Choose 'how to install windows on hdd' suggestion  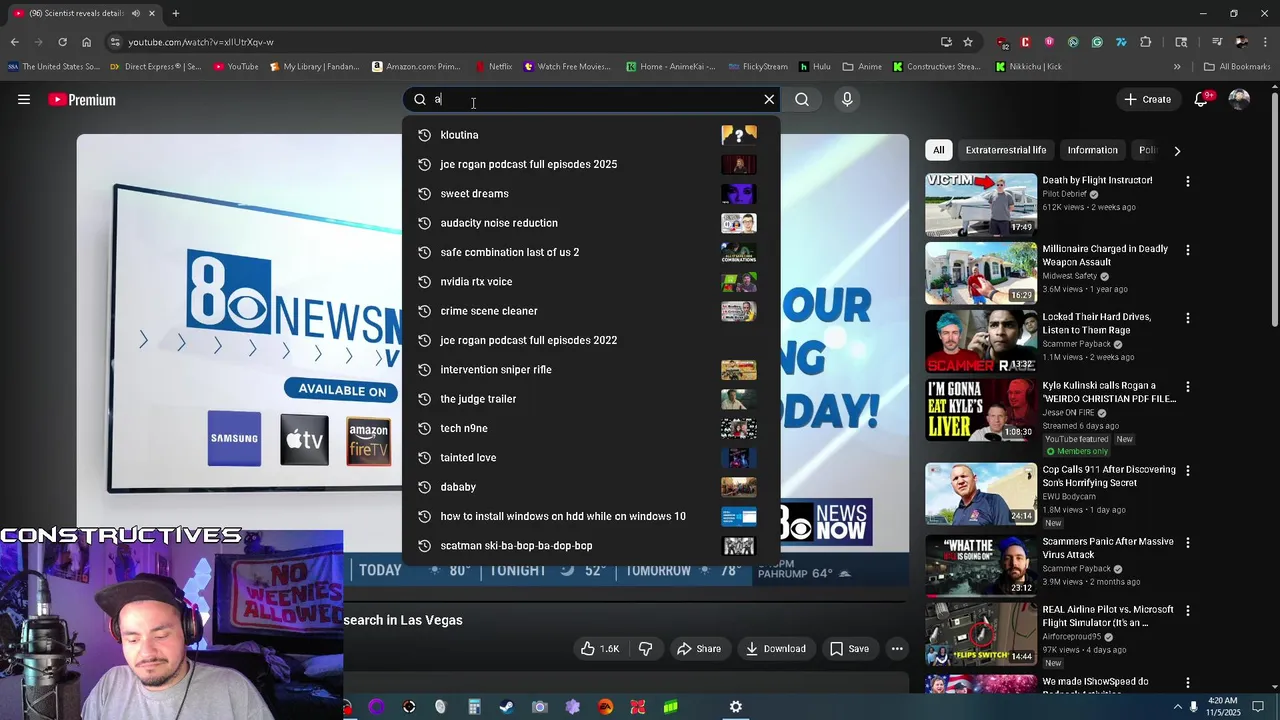pyautogui.click(x=590, y=516)
